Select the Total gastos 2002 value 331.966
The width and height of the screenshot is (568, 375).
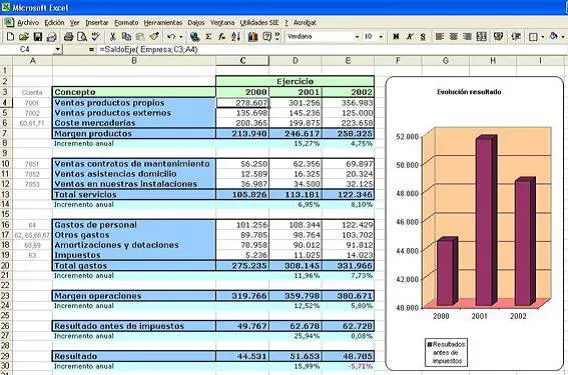click(348, 266)
